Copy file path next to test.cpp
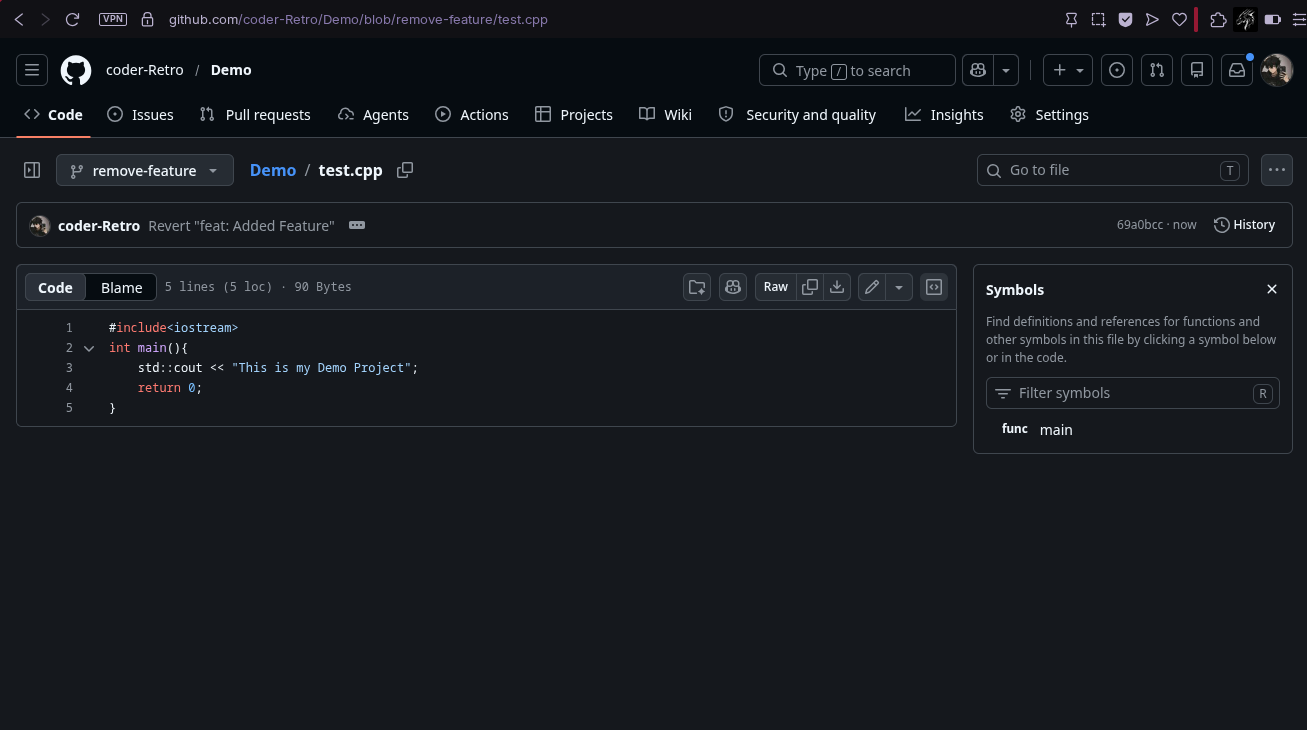 coord(405,170)
